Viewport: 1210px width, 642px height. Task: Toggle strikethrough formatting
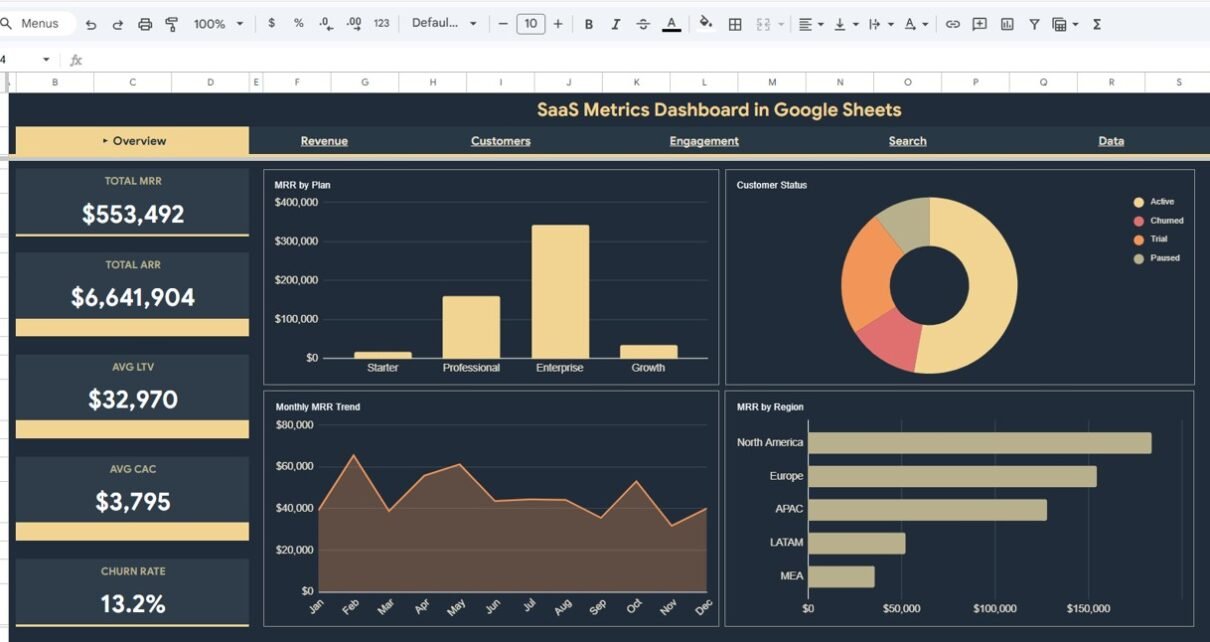[643, 24]
